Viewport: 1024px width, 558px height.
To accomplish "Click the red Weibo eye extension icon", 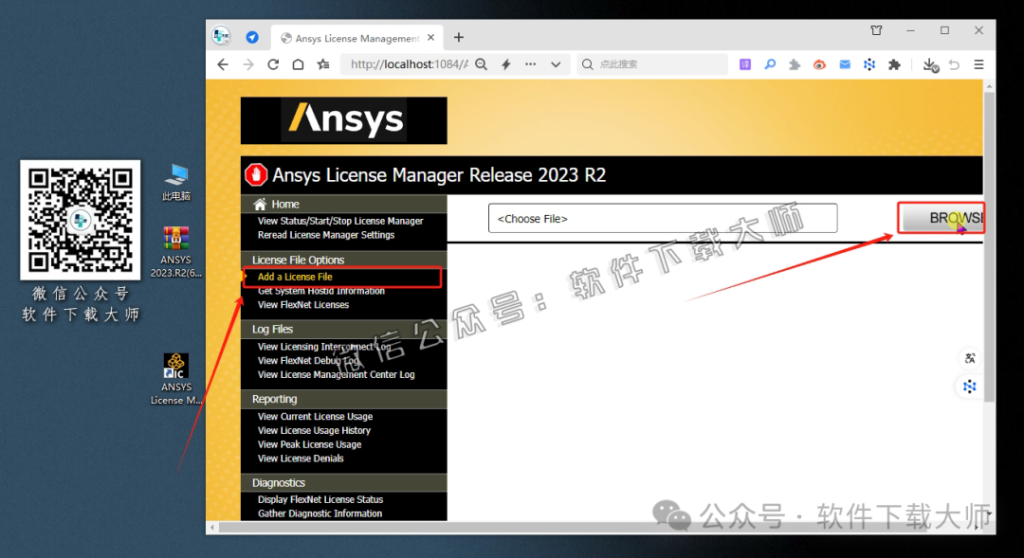I will point(820,65).
